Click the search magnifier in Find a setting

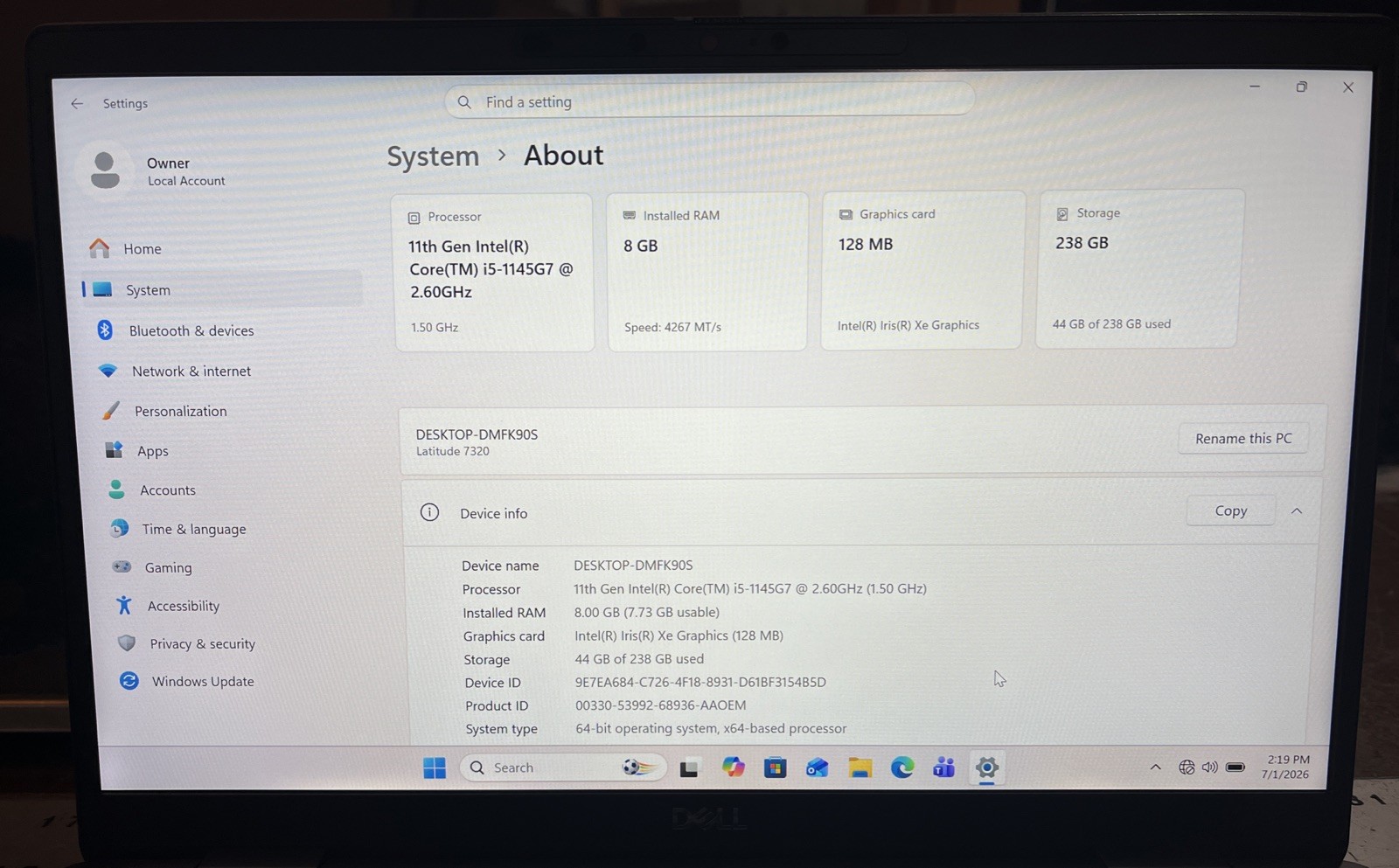(464, 102)
